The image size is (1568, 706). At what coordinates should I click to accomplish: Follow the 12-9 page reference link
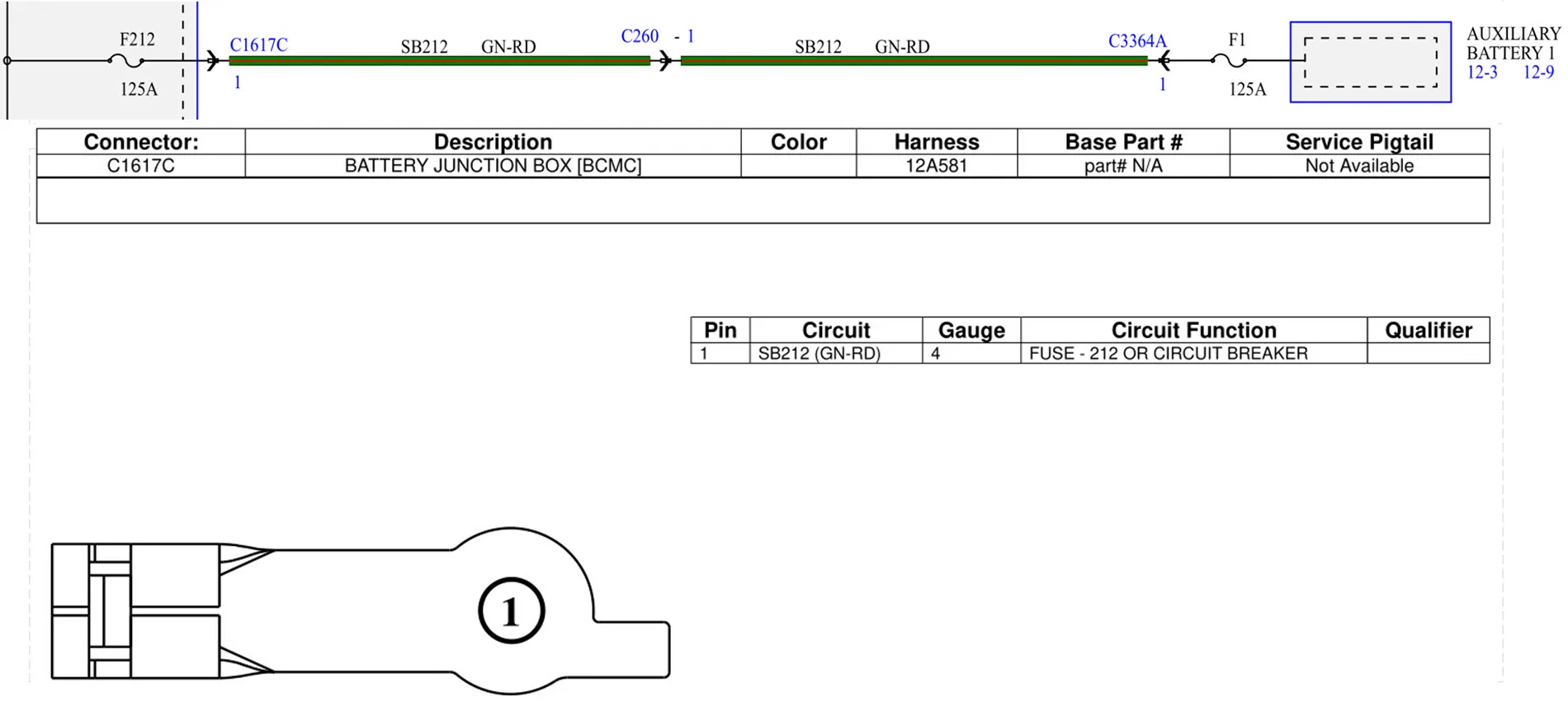[1537, 73]
